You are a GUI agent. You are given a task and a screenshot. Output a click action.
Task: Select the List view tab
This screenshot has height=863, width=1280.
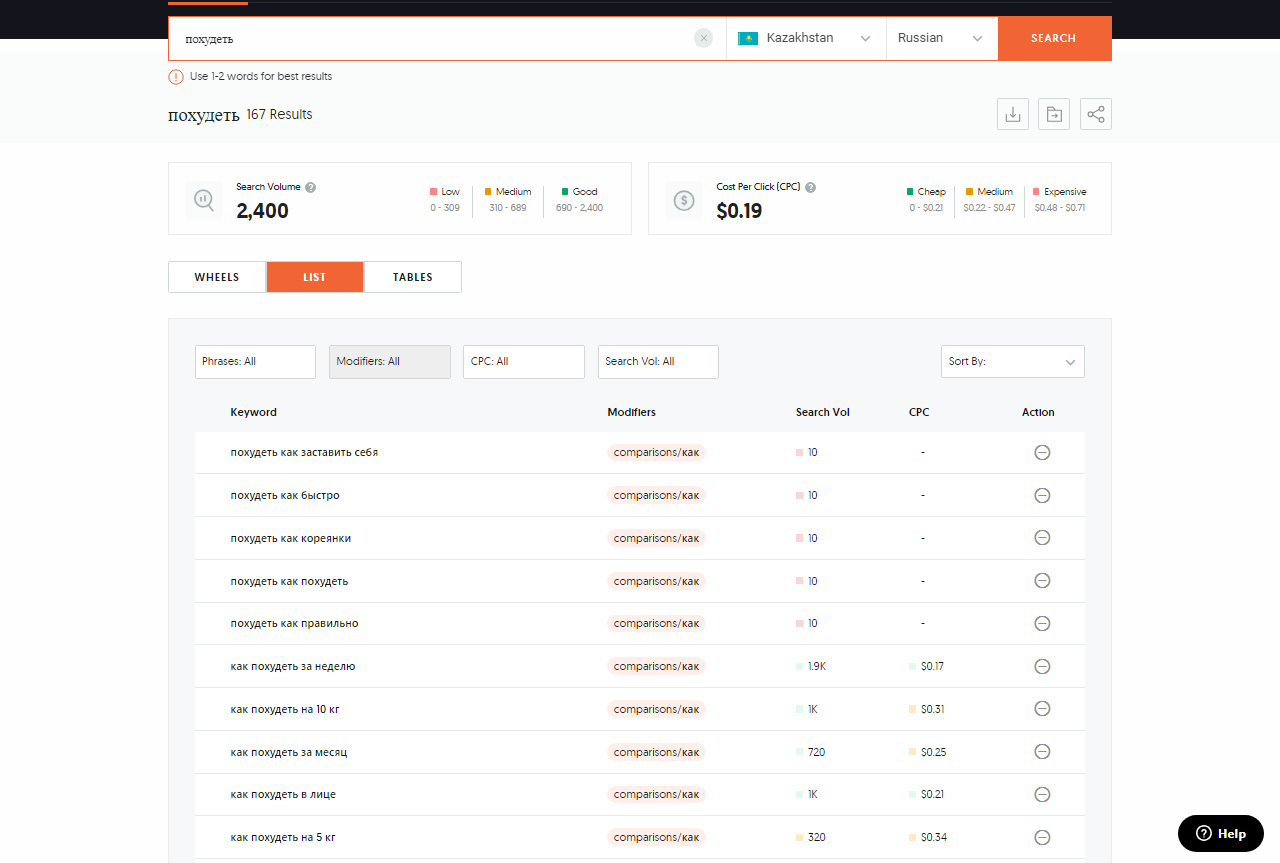(x=315, y=277)
